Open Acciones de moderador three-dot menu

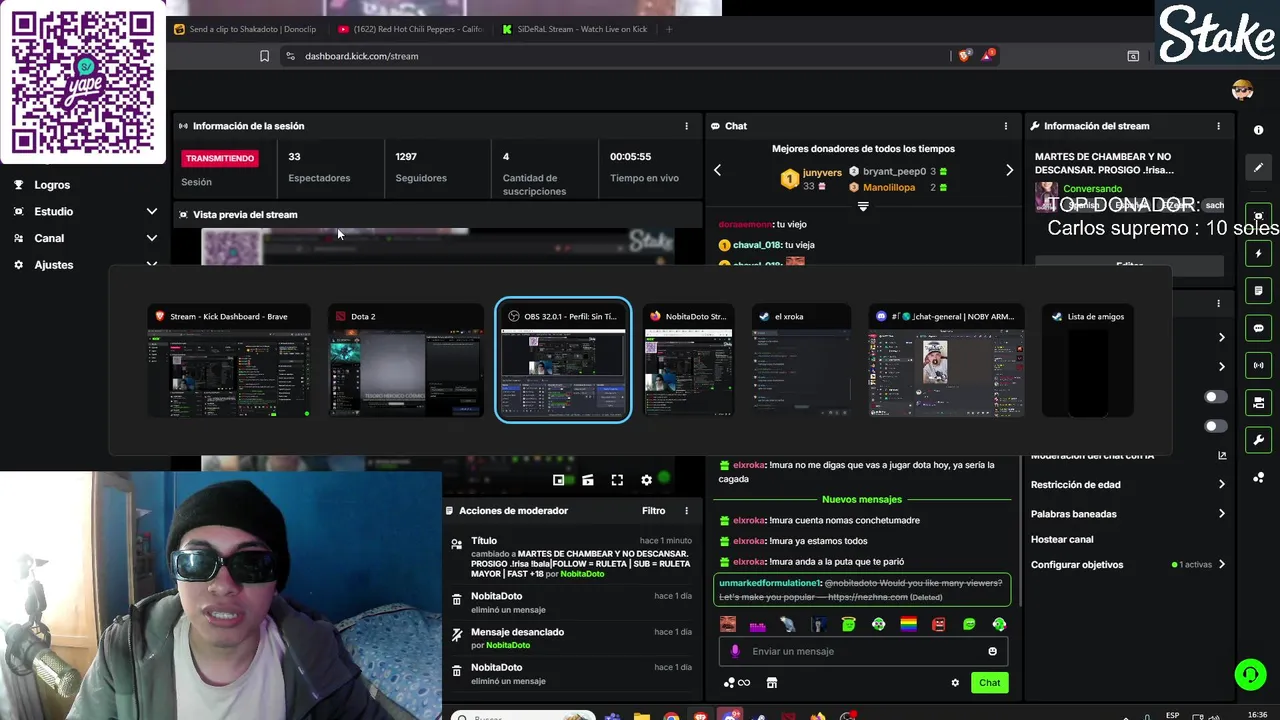click(x=686, y=511)
